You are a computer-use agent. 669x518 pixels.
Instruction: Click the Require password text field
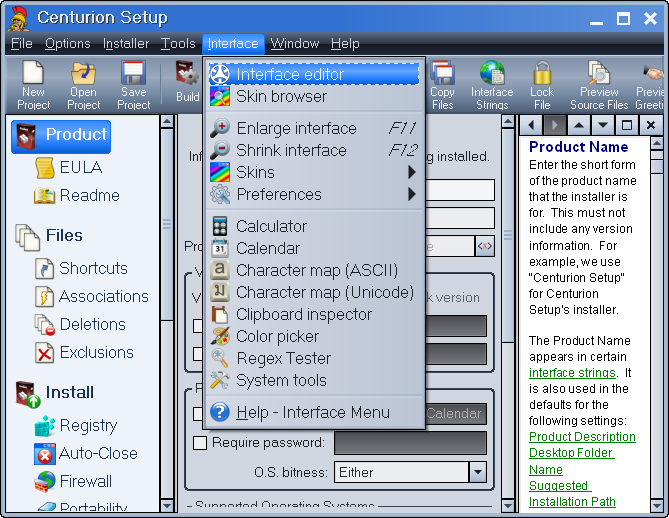pos(410,443)
